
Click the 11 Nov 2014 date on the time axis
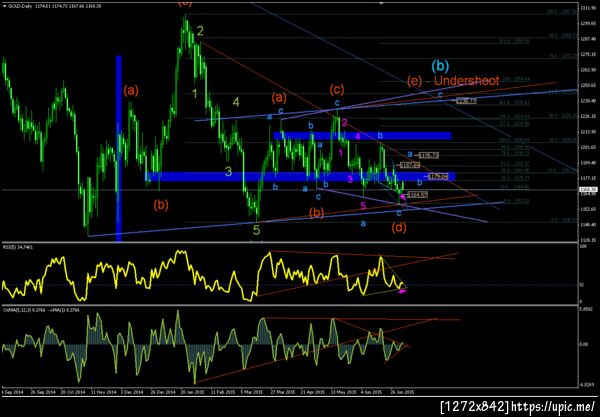coord(103,392)
